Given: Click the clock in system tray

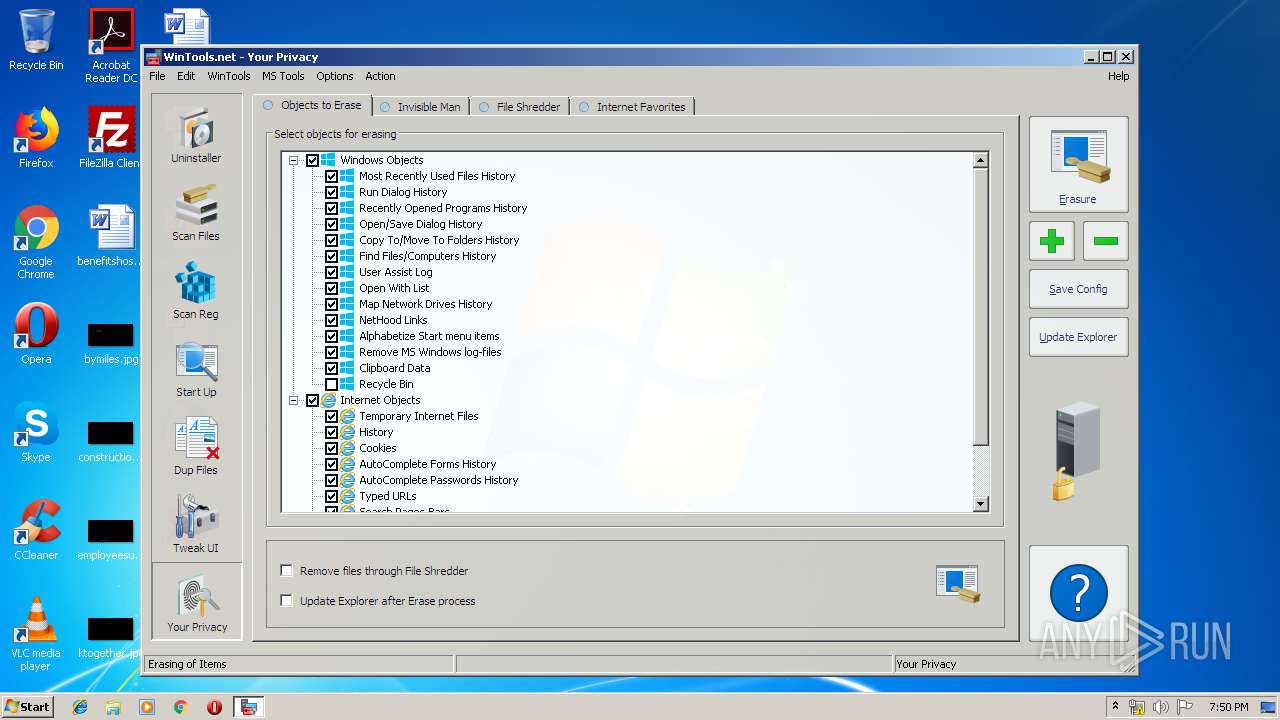Looking at the screenshot, I should click(x=1228, y=707).
